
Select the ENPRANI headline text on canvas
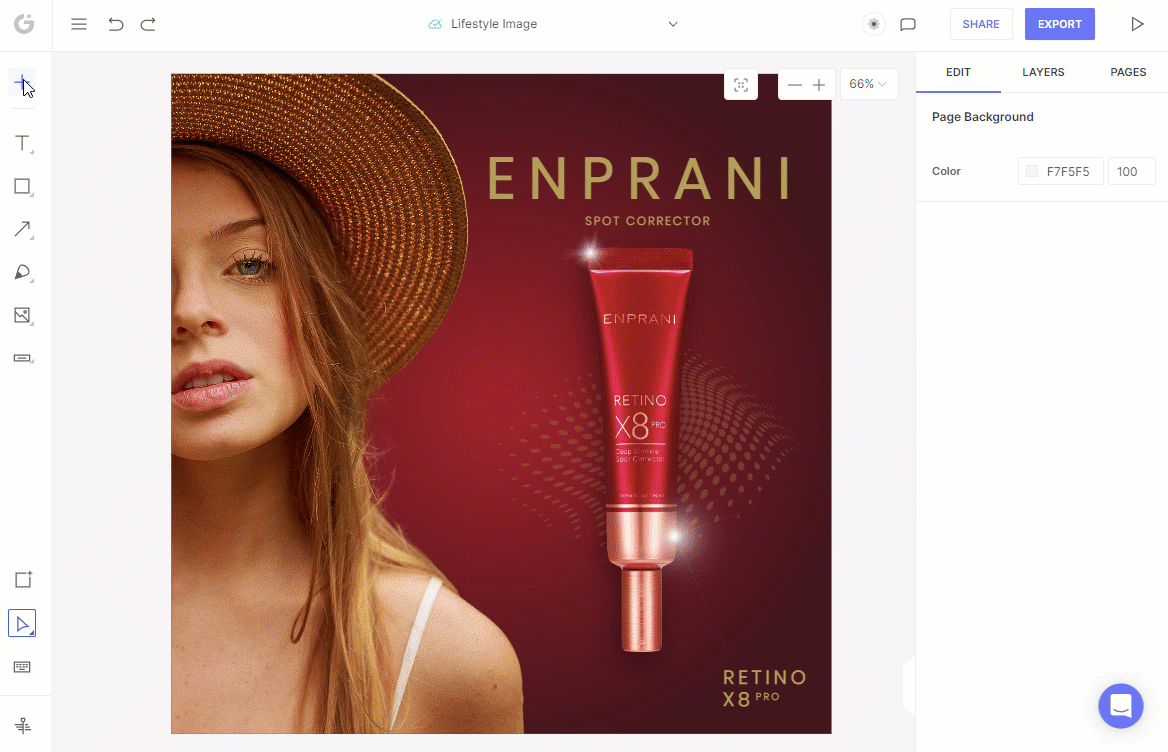click(640, 179)
